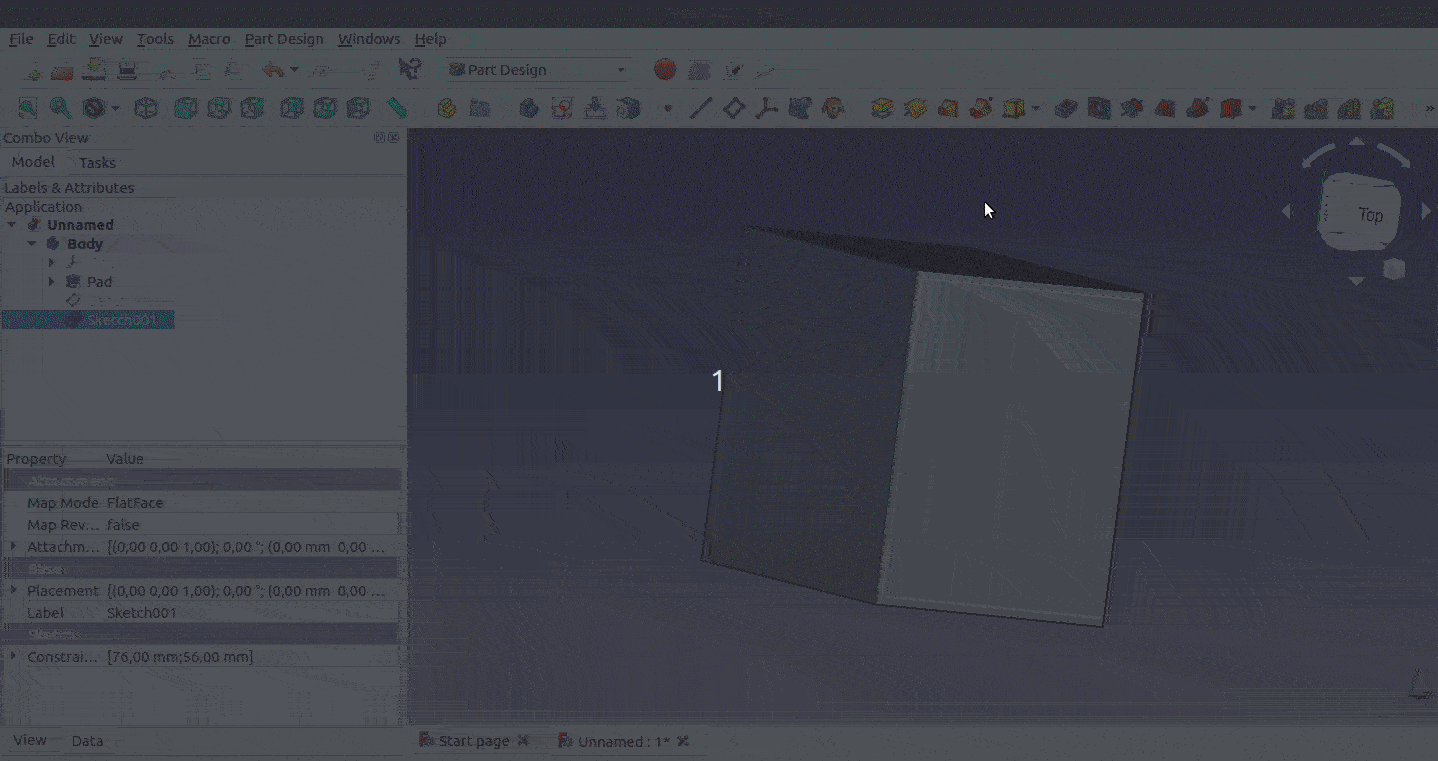Viewport: 1438px width, 761px height.
Task: Open the Part Design menu
Action: pyautogui.click(x=284, y=39)
